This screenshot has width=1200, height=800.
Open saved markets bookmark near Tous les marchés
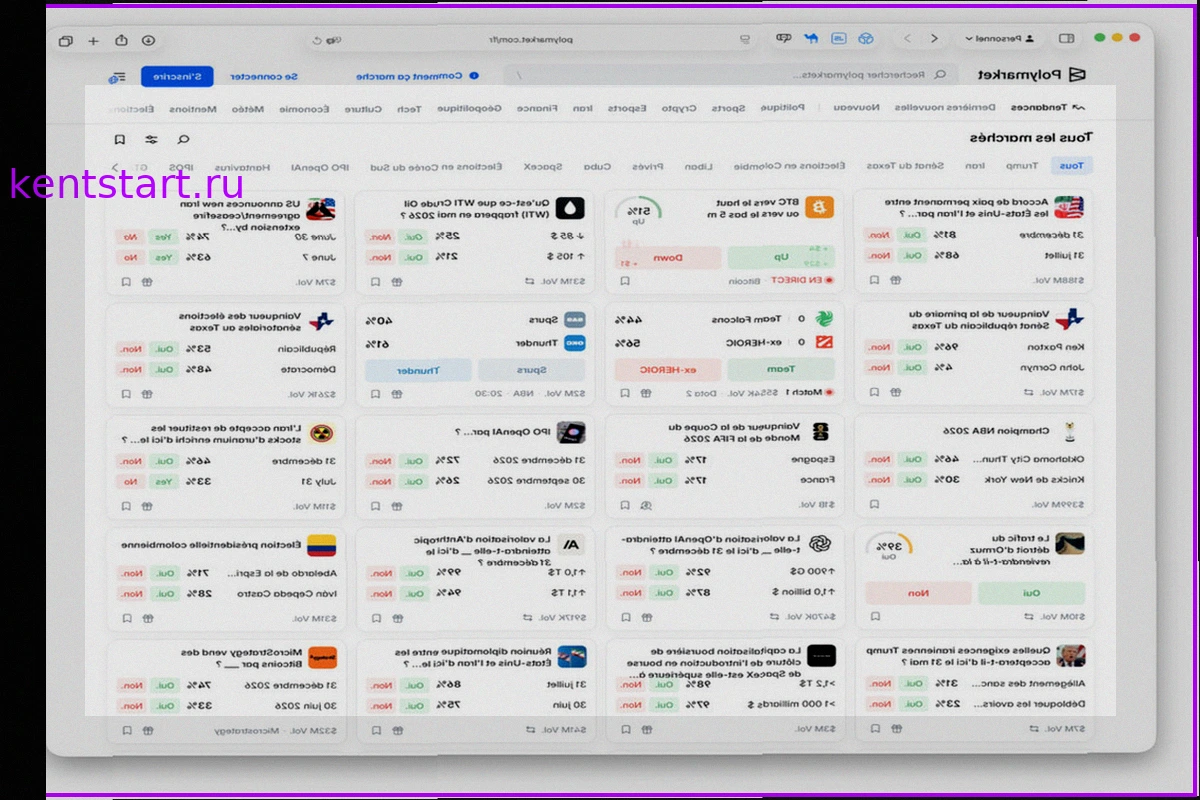[x=119, y=139]
